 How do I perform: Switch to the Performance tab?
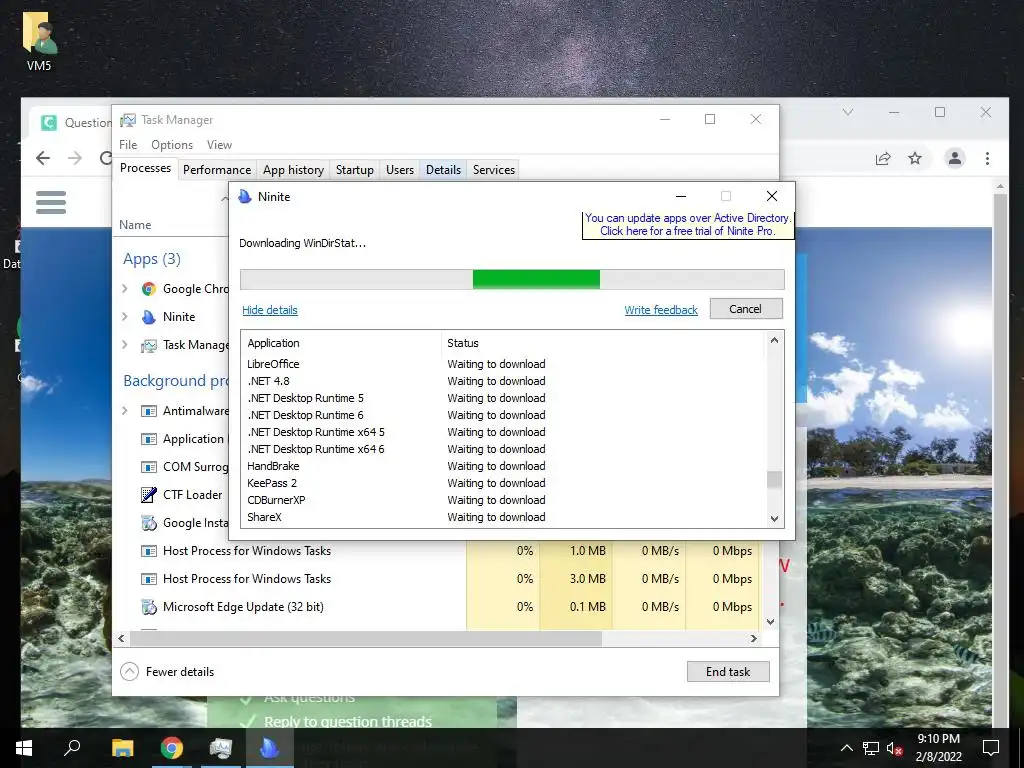217,170
